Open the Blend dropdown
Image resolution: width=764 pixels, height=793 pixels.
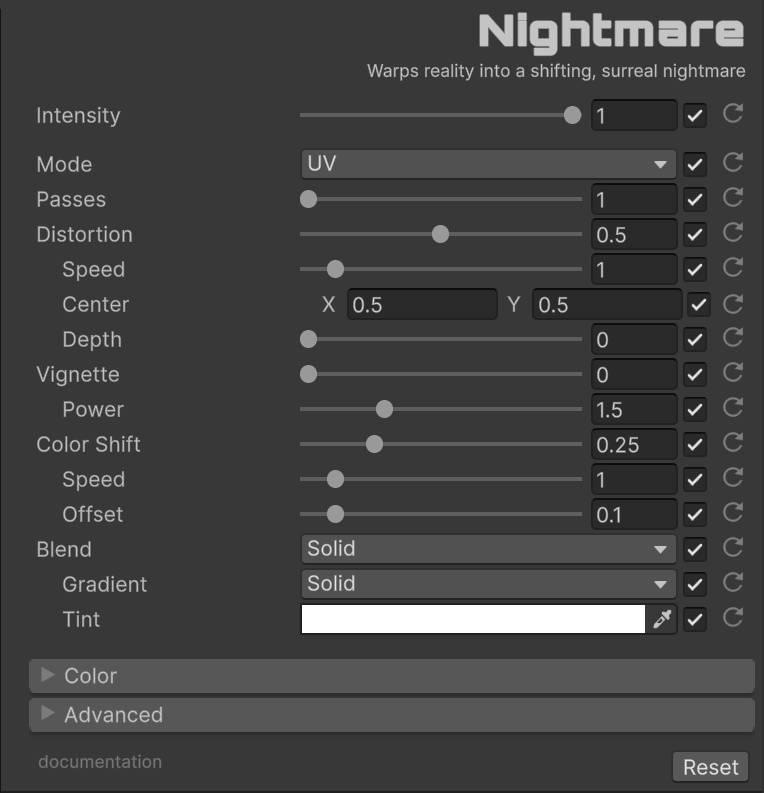[488, 549]
